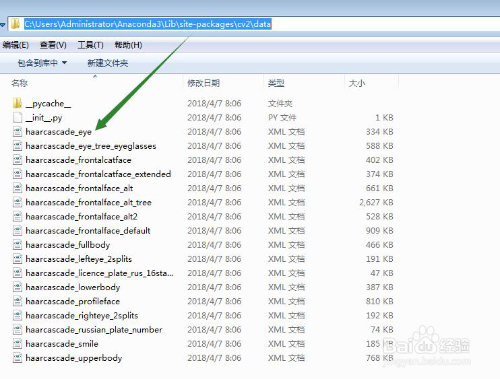This screenshot has height=379, width=500.
Task: Click the 文件夹 type cell
Action: coord(280,103)
